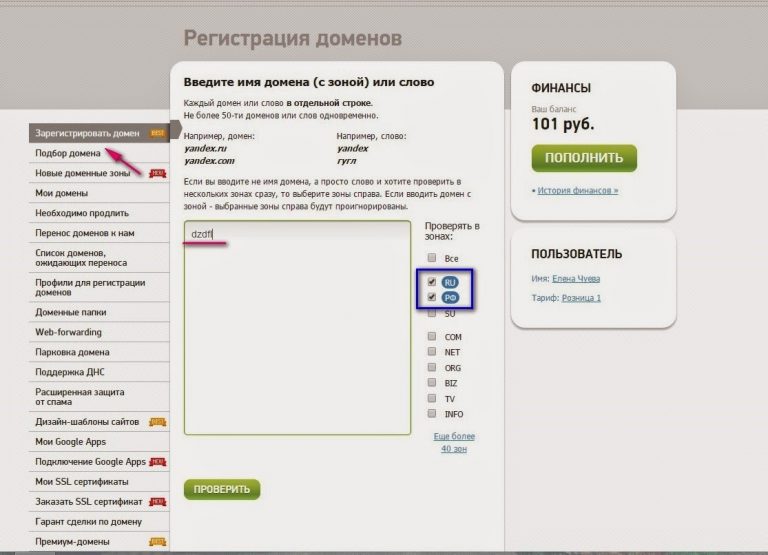Open the История финансов link
Viewport: 768px width, 555px height.
click(577, 190)
